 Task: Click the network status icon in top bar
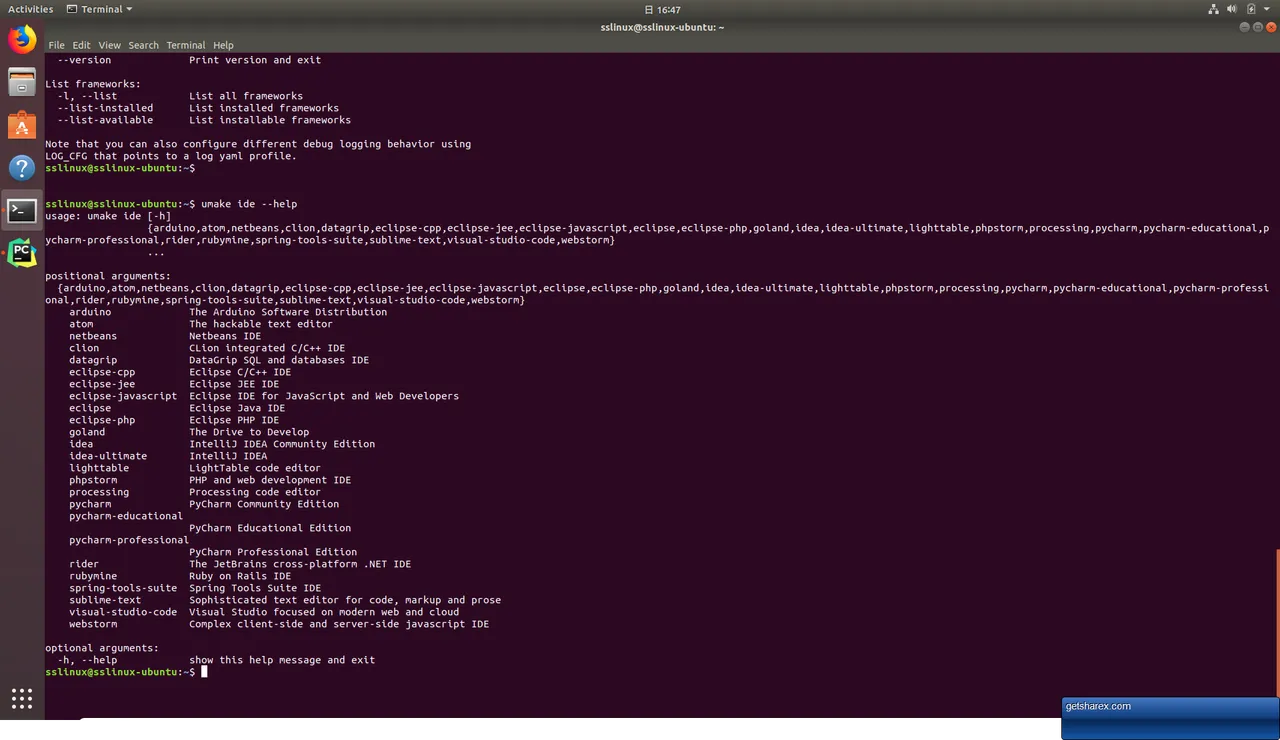coord(1214,9)
